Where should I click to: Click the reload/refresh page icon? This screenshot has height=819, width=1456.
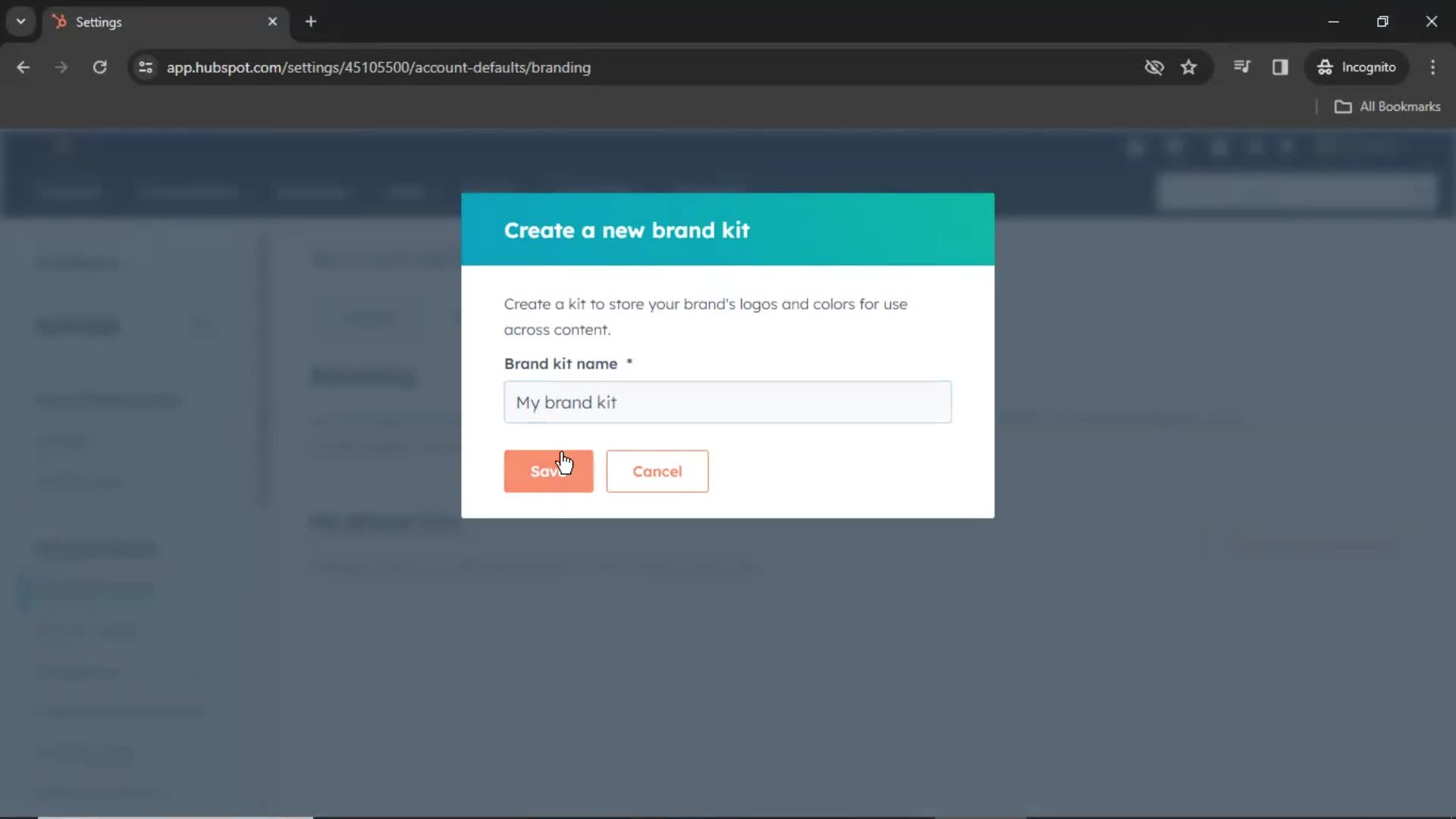(99, 67)
